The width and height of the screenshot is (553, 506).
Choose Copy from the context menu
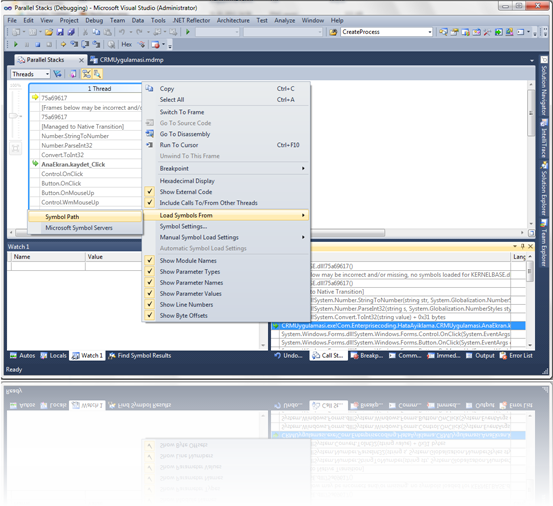click(x=226, y=89)
